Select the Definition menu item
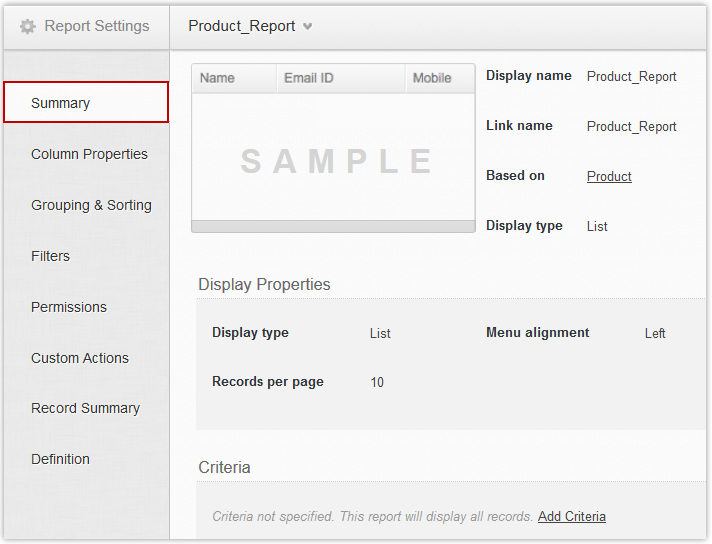The image size is (712, 544). click(60, 459)
